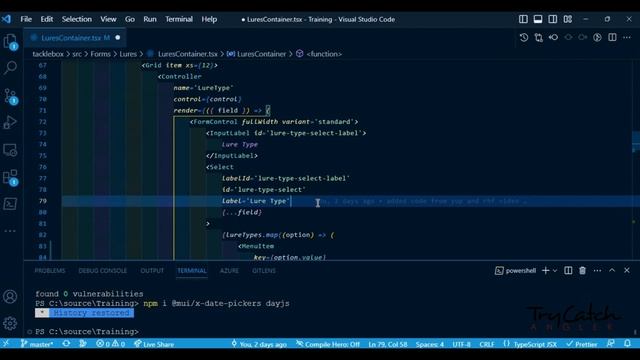Toggle the bottom panel layout
The height and width of the screenshot is (360, 640).
(538, 19)
